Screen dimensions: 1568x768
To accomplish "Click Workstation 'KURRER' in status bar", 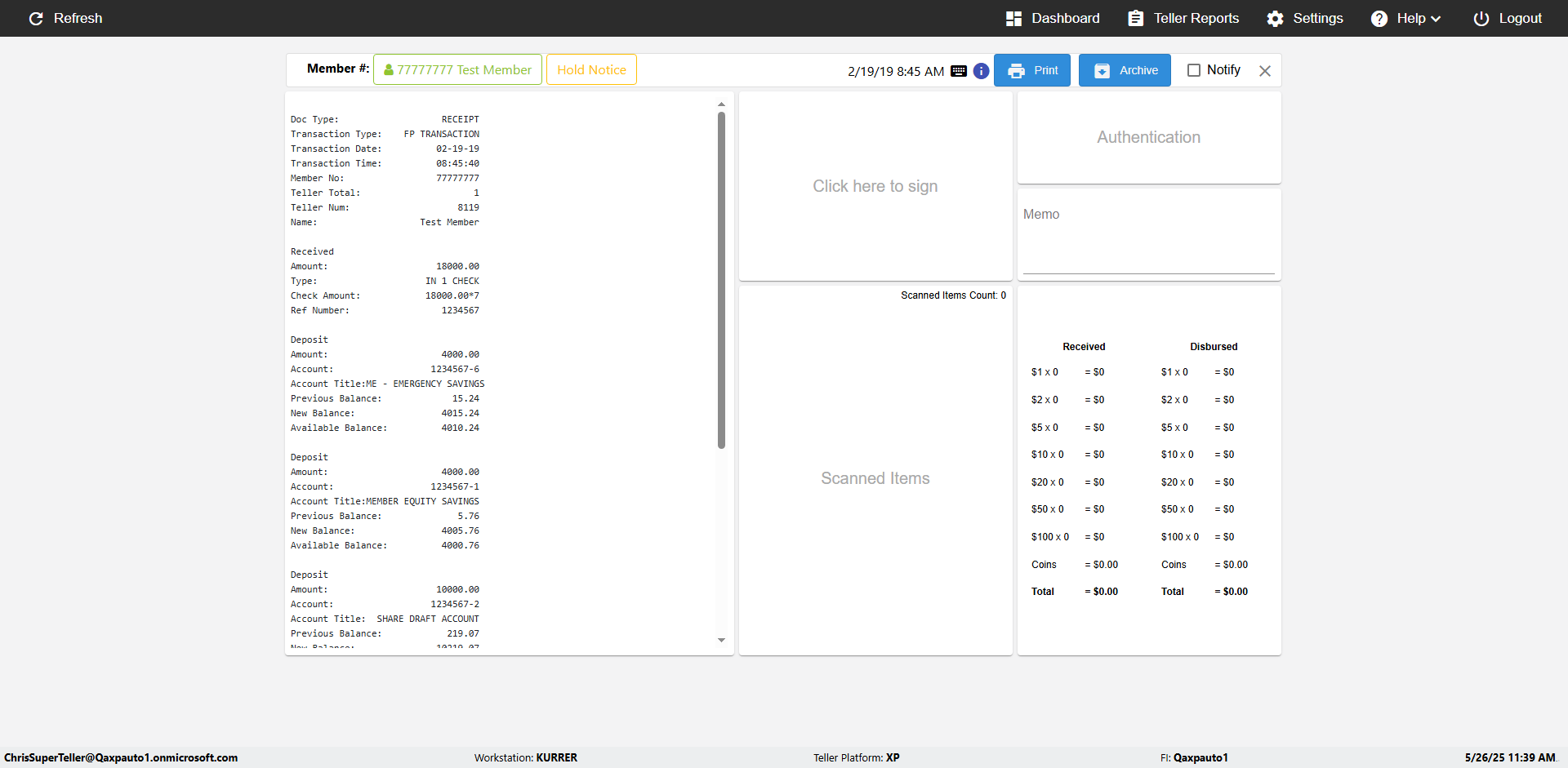I will (x=556, y=757).
